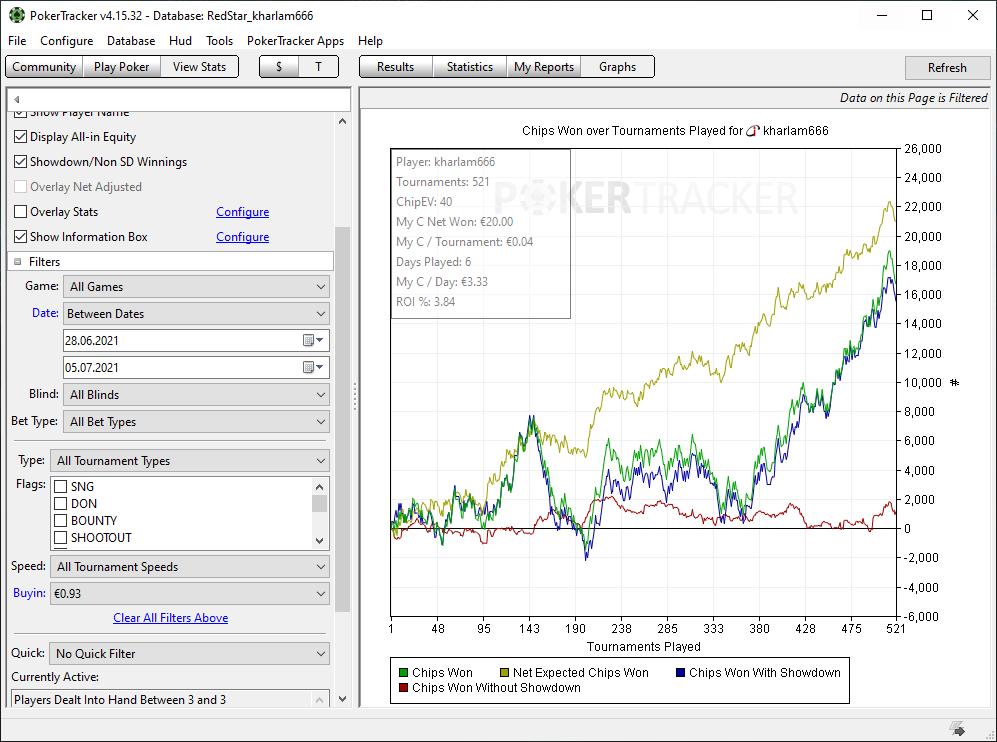This screenshot has height=742, width=997.
Task: Select the T tournament mode button
Action: click(x=319, y=67)
